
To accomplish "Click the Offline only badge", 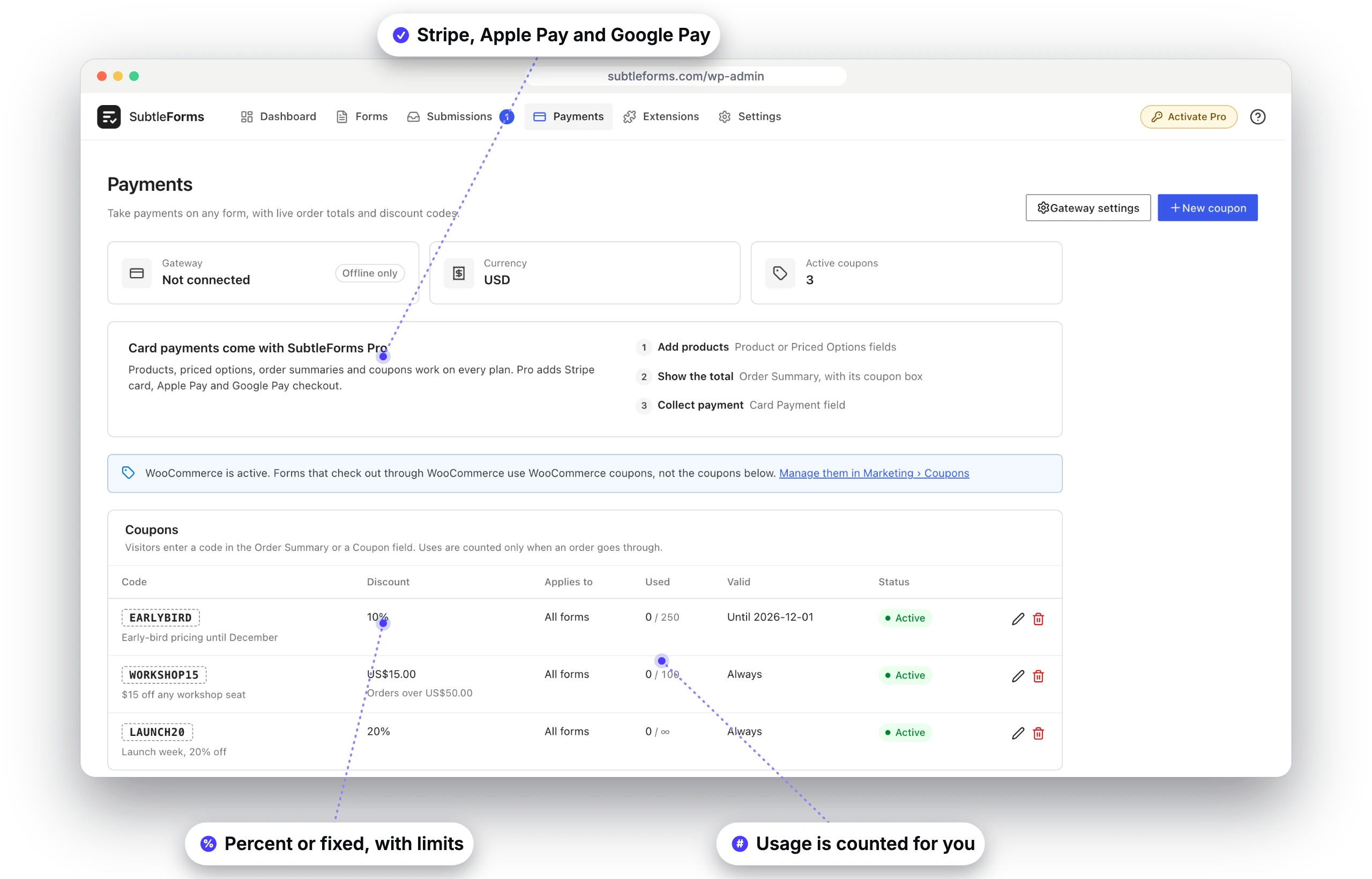I will coord(369,273).
